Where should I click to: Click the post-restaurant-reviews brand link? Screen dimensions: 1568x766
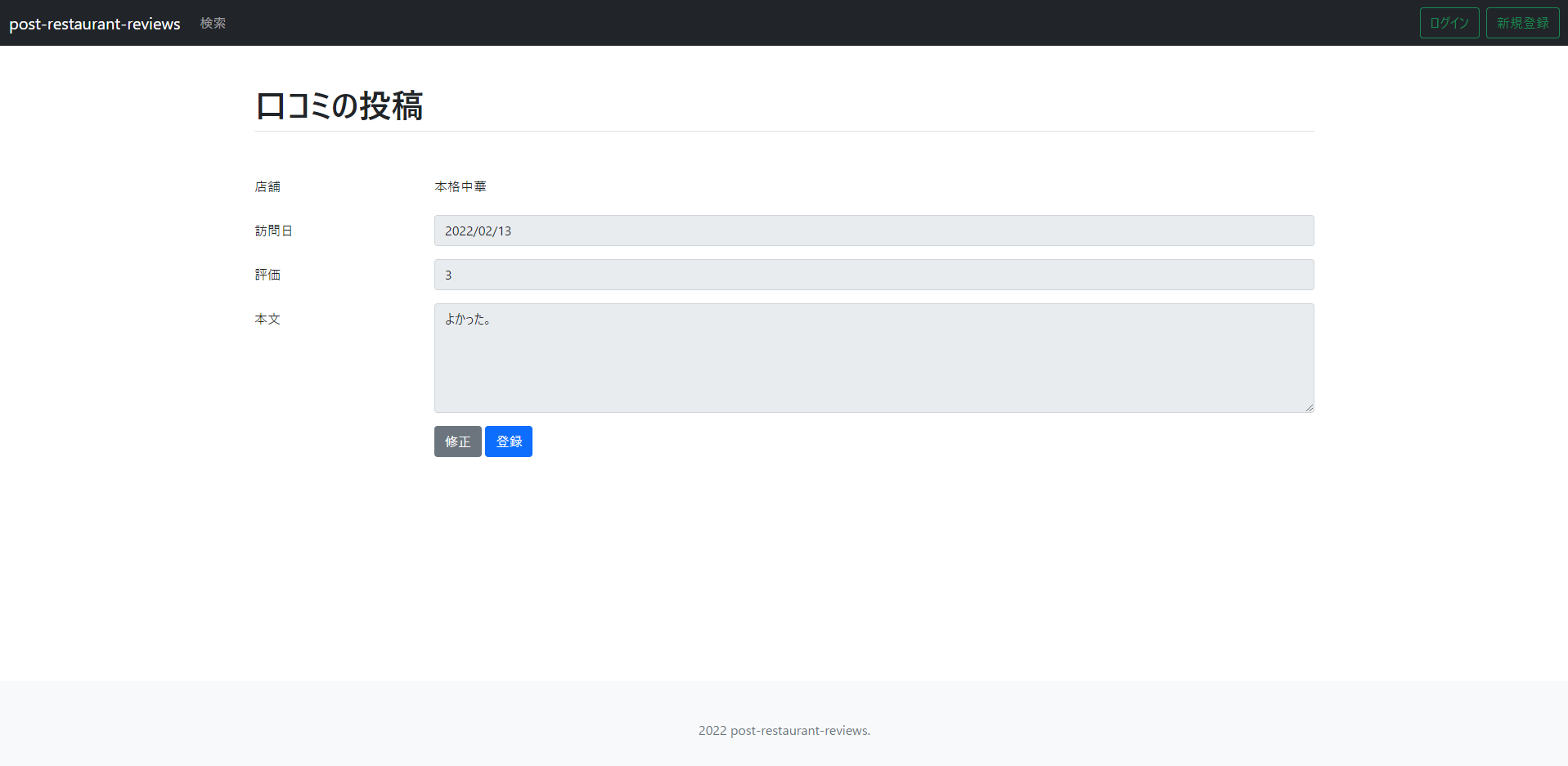[x=94, y=23]
